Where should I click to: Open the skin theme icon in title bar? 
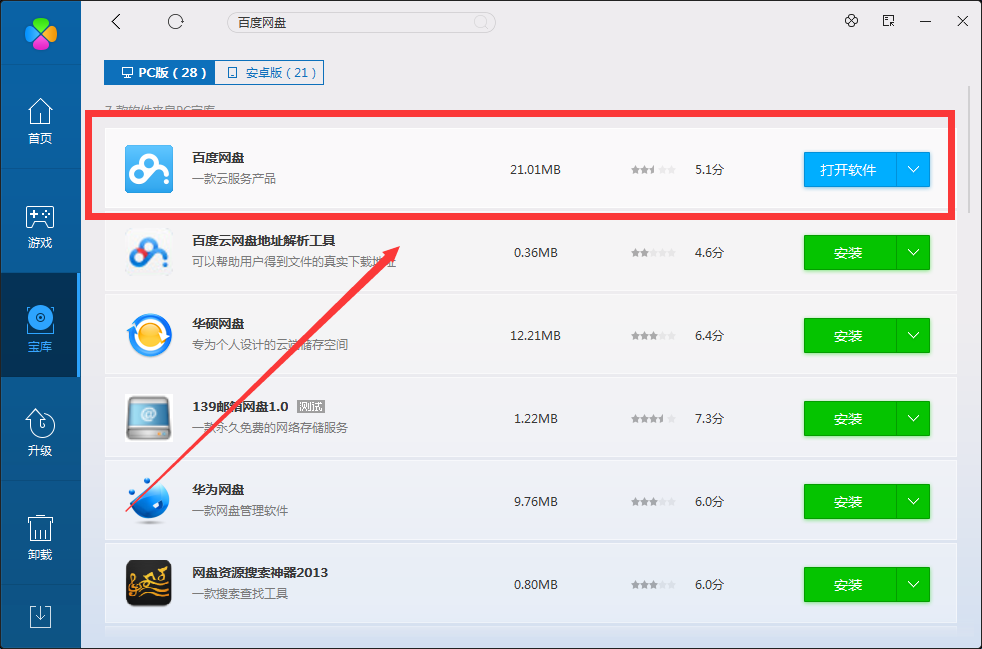[851, 21]
